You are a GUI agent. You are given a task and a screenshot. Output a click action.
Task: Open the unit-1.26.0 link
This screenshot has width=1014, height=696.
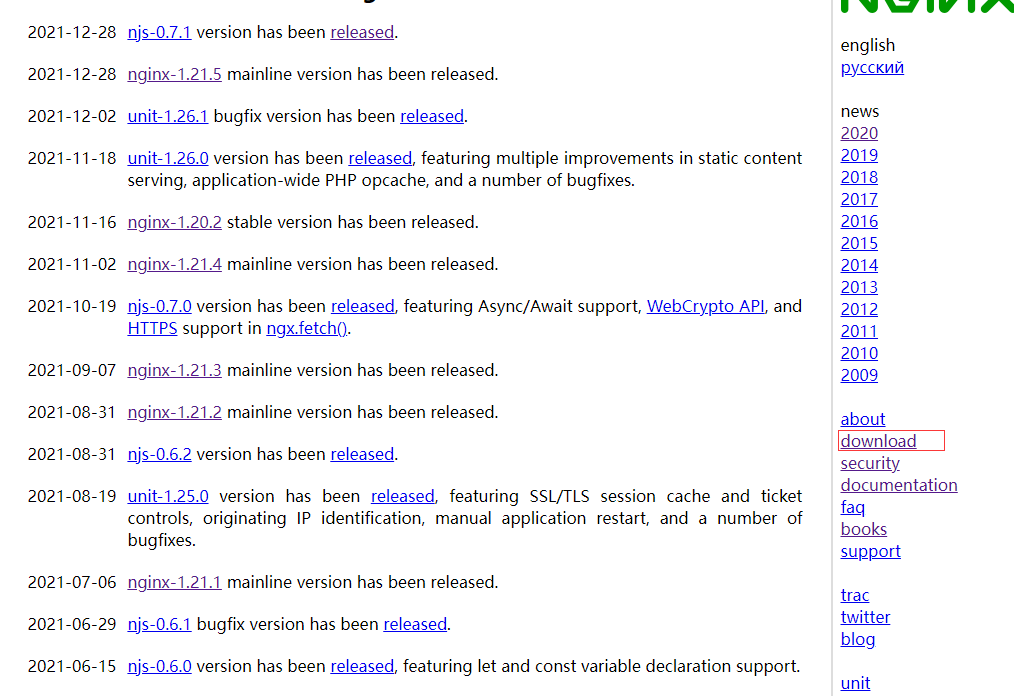click(x=168, y=158)
